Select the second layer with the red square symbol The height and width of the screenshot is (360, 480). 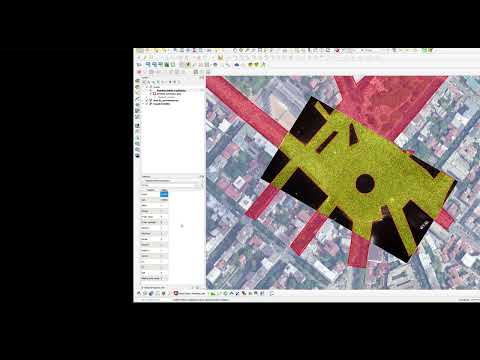point(168,94)
